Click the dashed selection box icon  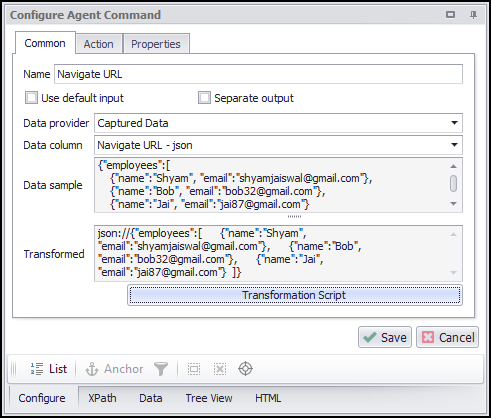pyautogui.click(x=194, y=369)
